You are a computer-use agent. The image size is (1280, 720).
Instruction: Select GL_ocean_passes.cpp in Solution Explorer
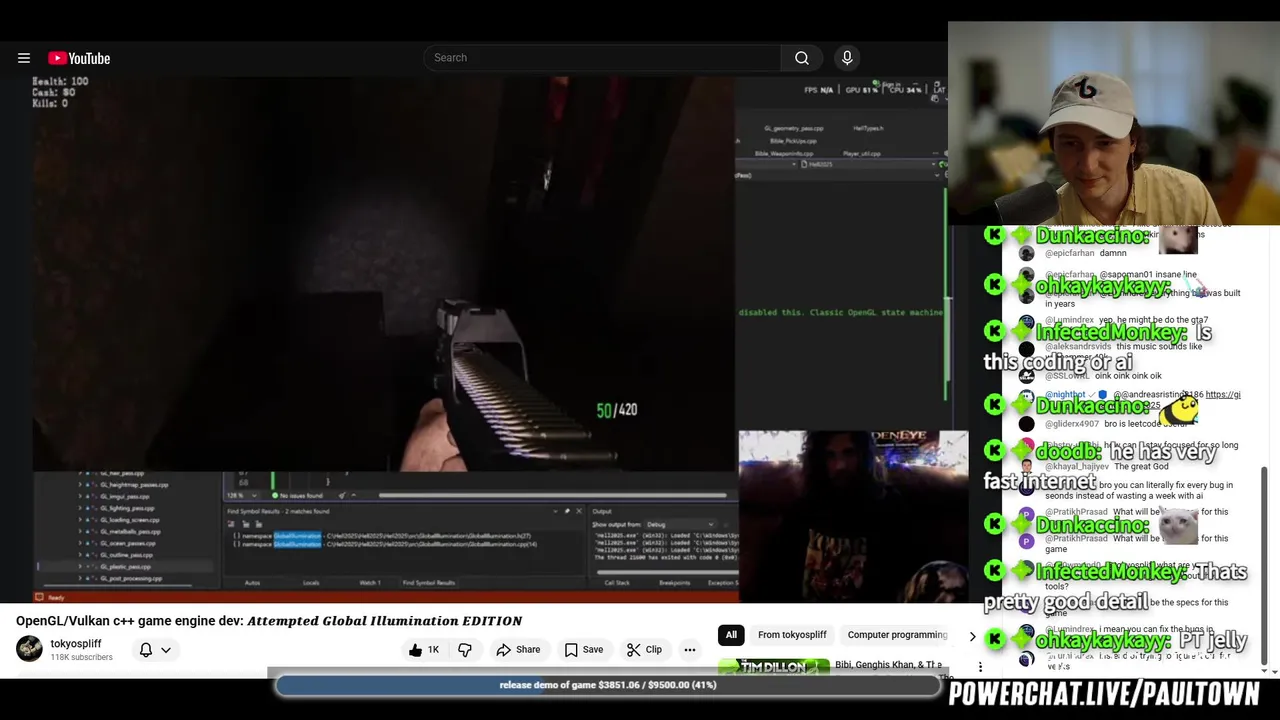[127, 543]
